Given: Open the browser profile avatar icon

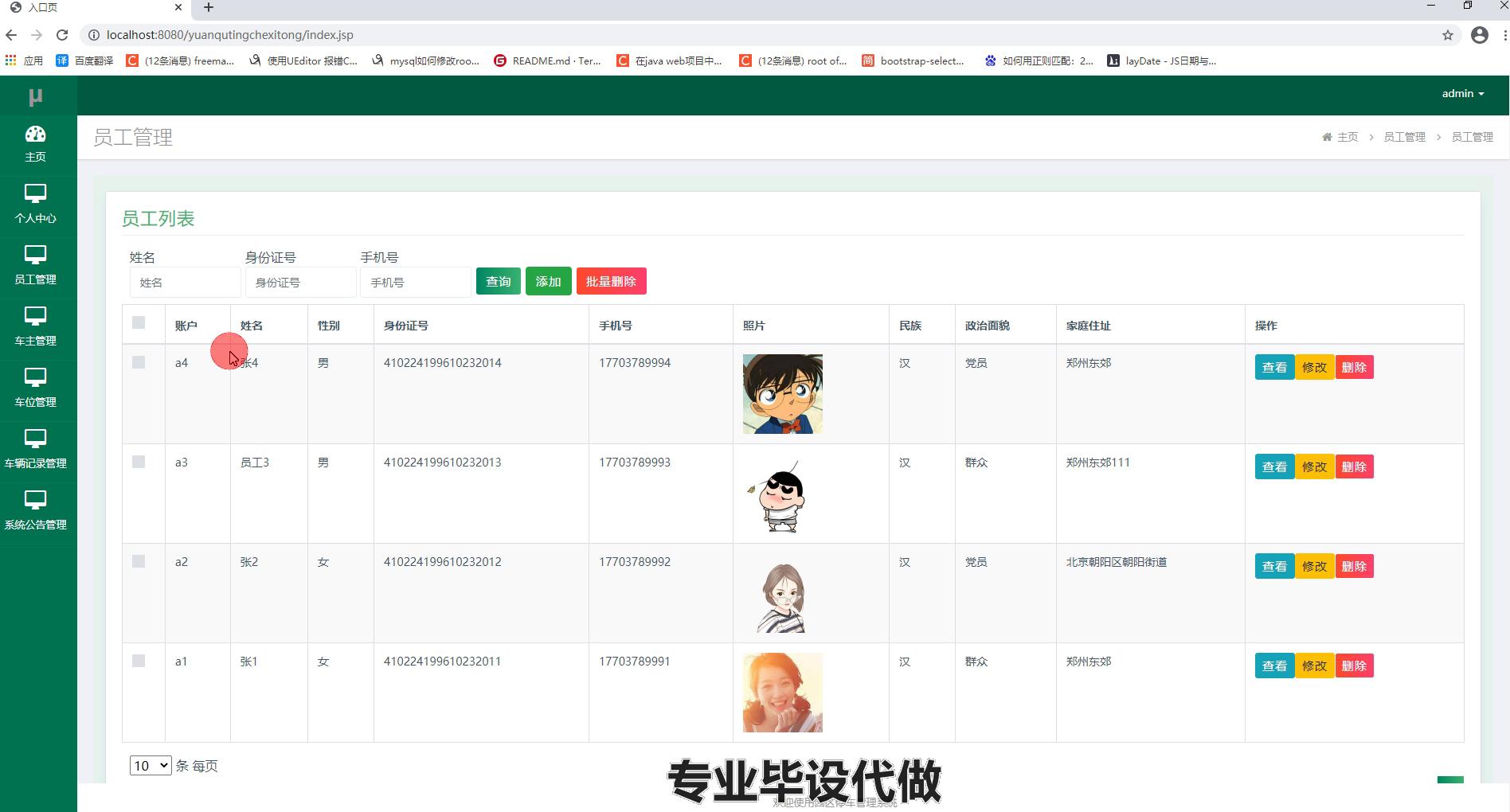Looking at the screenshot, I should (1480, 35).
